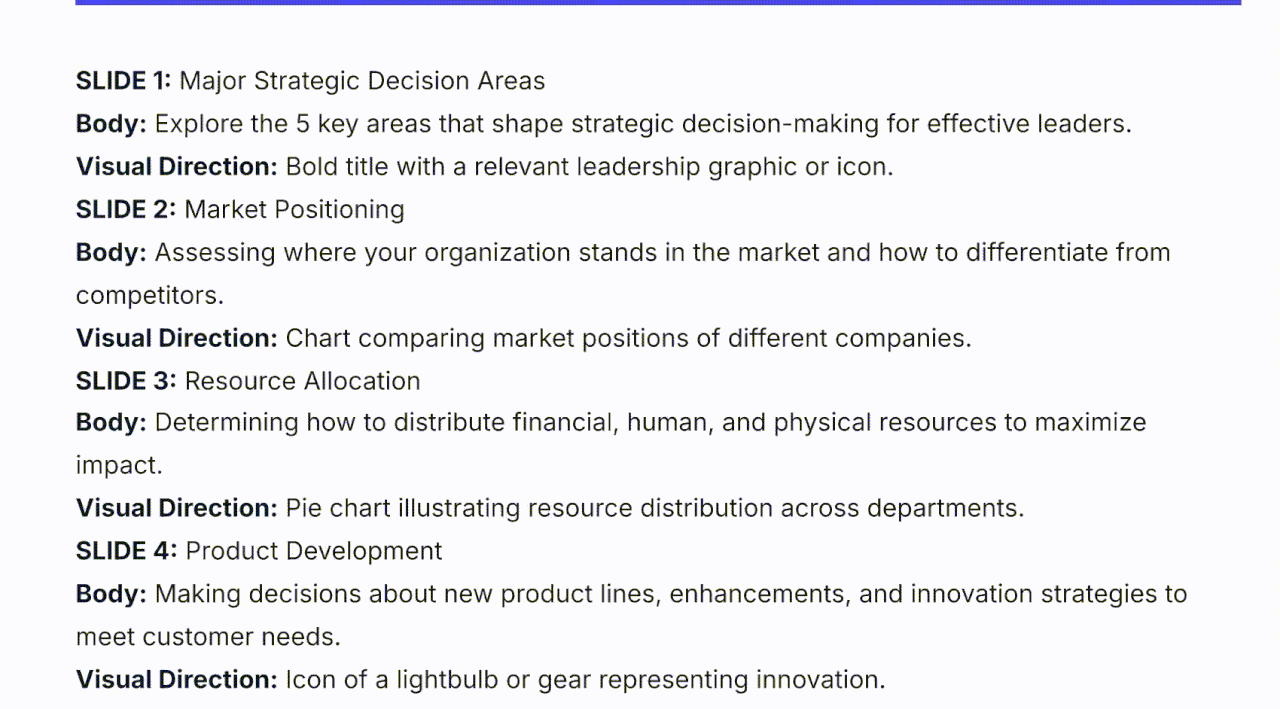Image resolution: width=1280 pixels, height=709 pixels.
Task: Click the "Major Strategic Decision Areas" title
Action: (362, 81)
